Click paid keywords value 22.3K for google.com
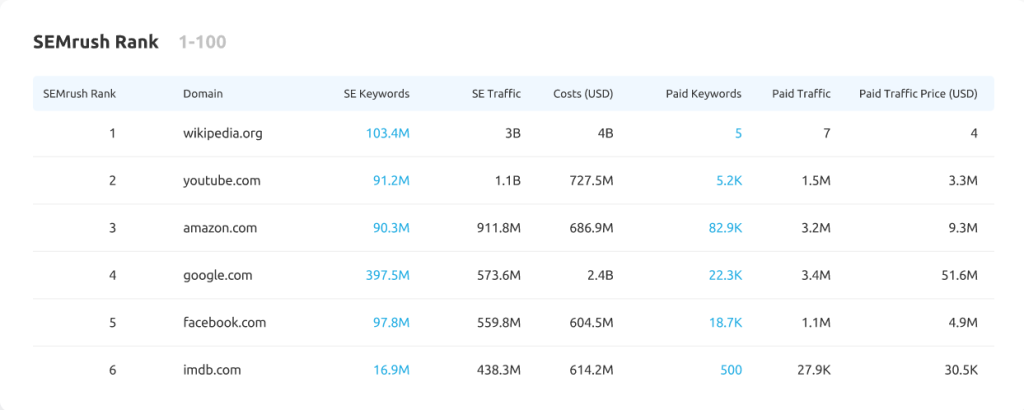Screen dimensions: 1024x410 [726, 276]
